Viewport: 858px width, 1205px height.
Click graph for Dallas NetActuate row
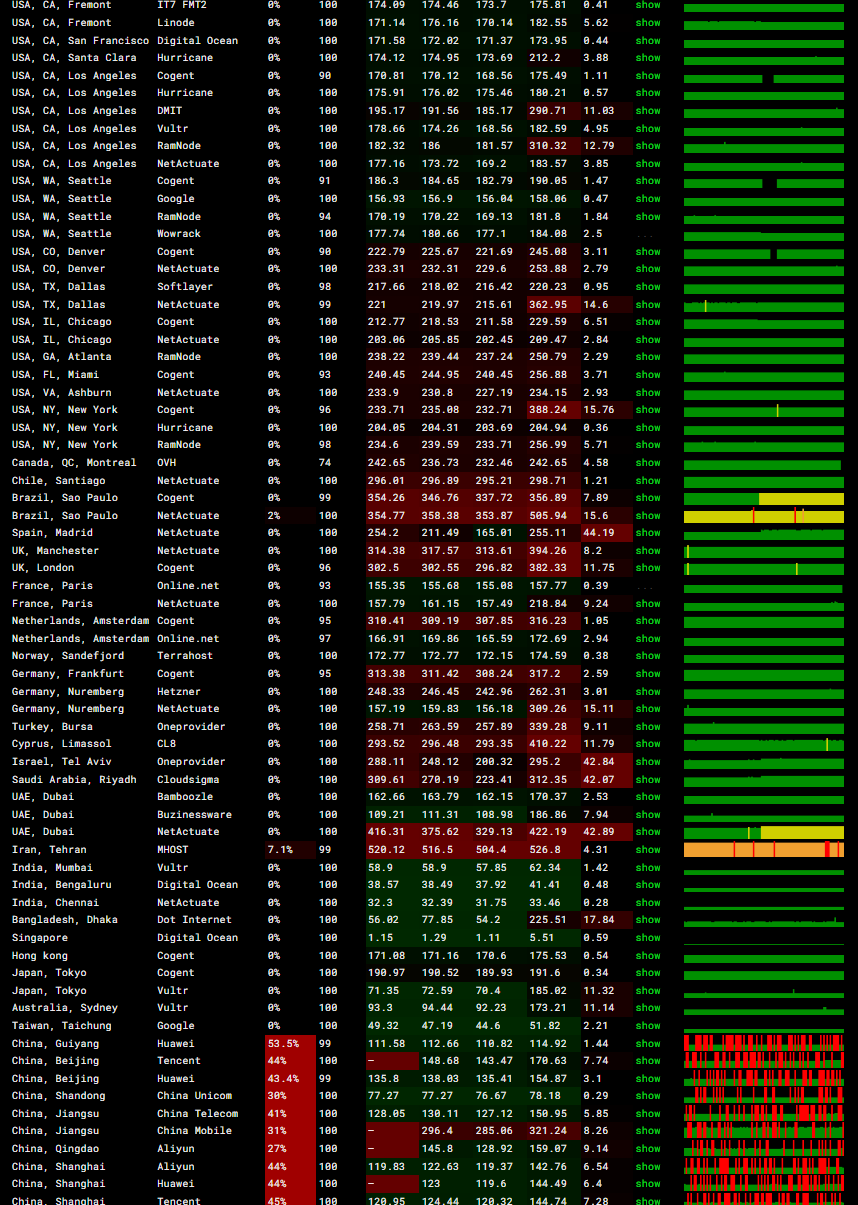click(x=764, y=305)
